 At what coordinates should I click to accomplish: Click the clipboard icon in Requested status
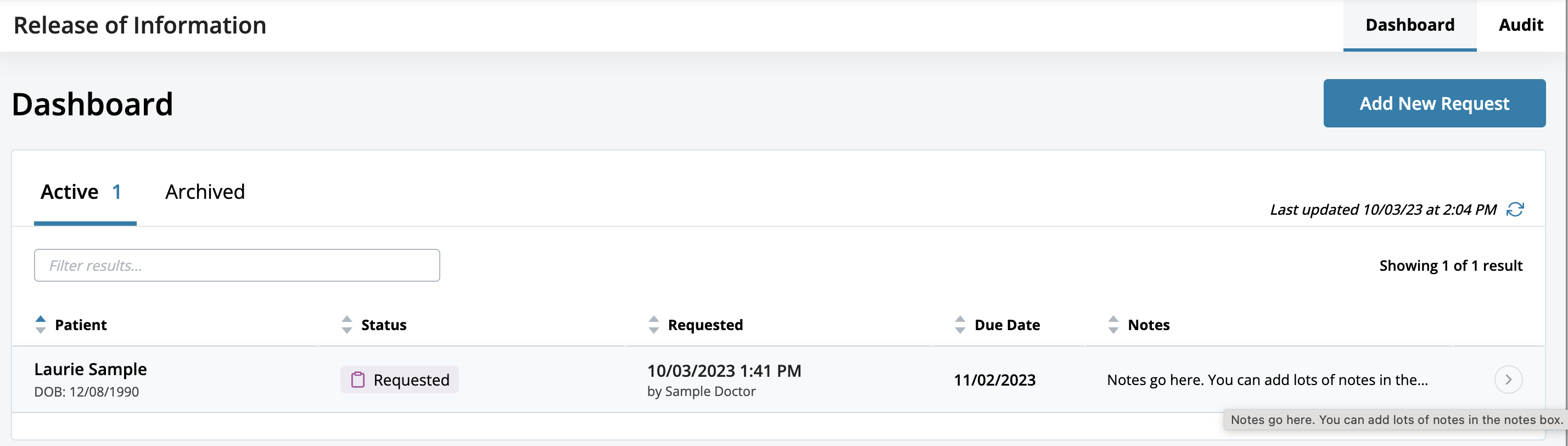tap(358, 380)
